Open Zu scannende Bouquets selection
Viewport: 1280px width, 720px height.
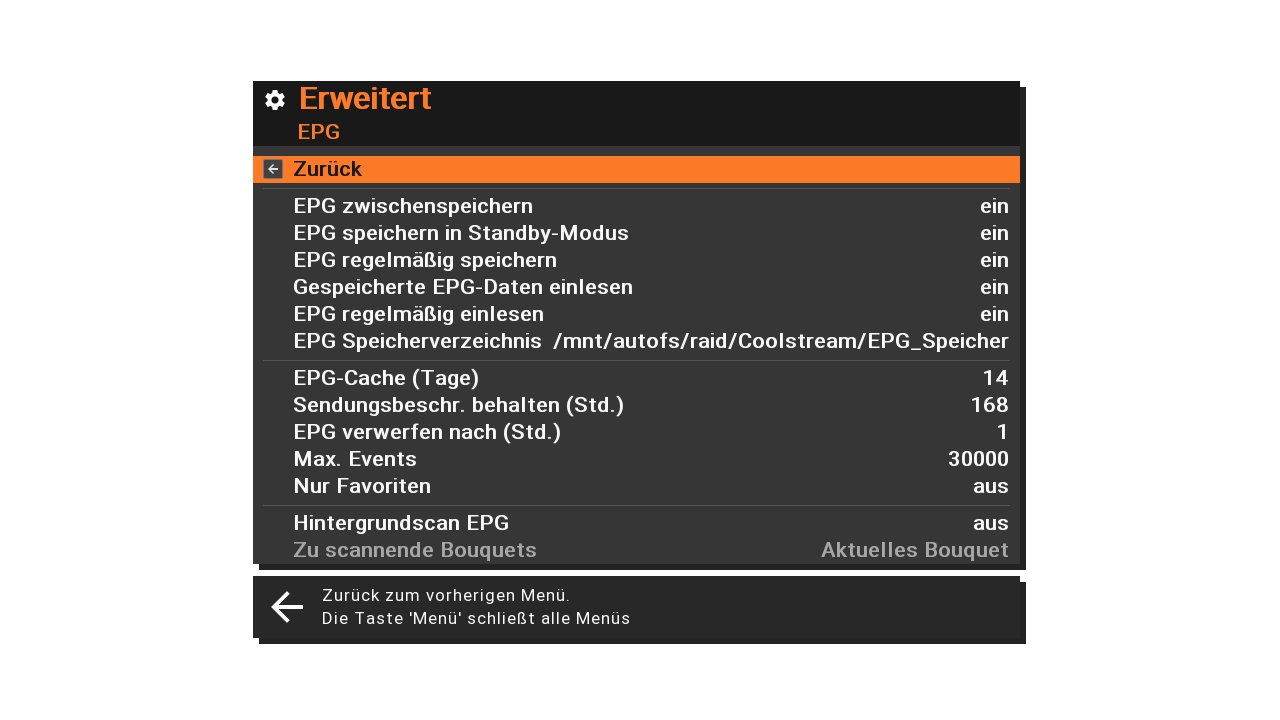click(x=415, y=551)
